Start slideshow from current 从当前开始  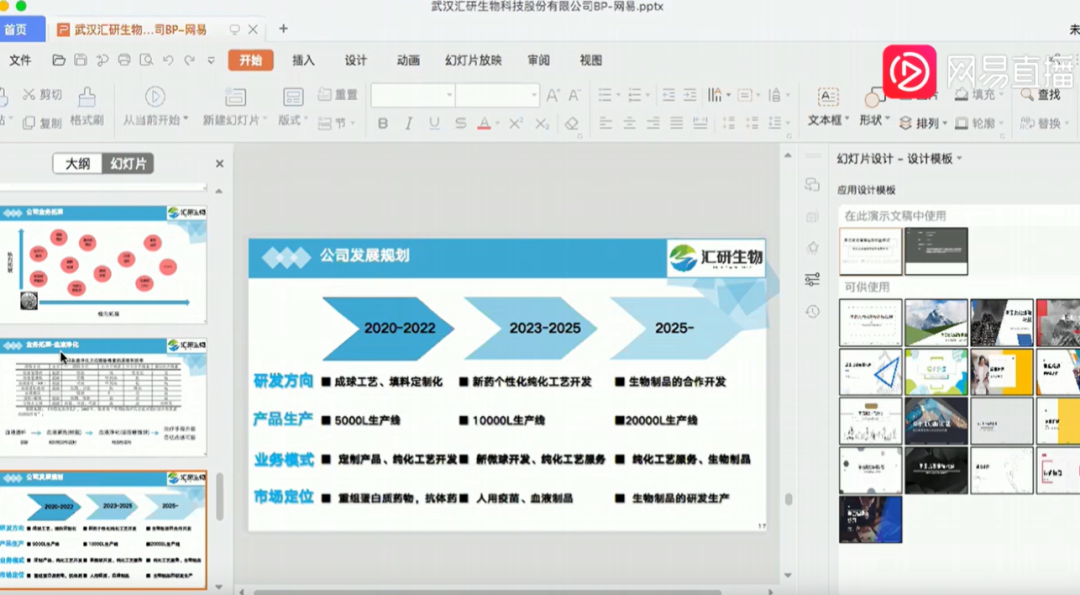point(155,107)
